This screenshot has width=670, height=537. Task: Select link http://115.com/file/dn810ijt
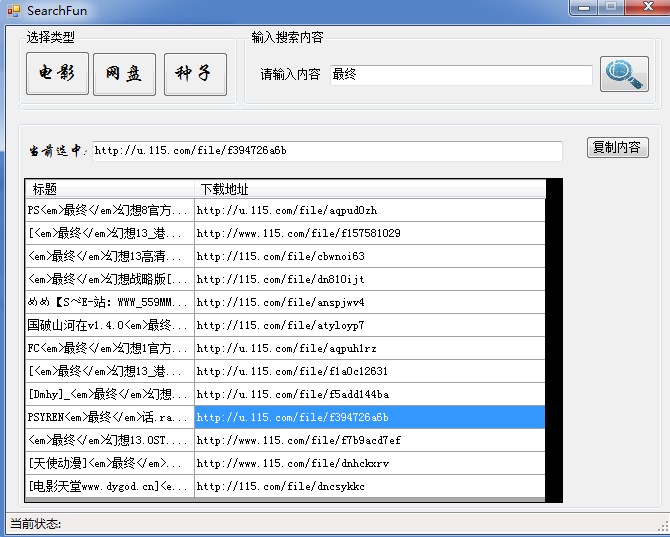[370, 279]
